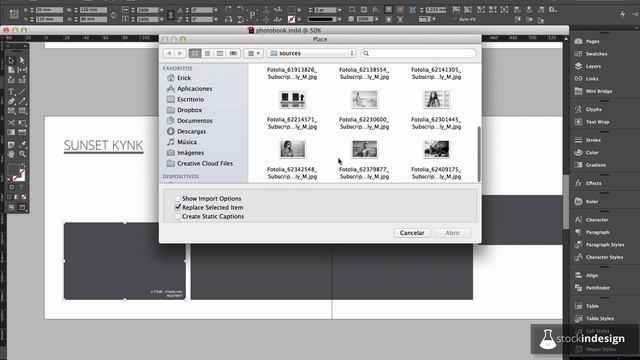640x360 pixels.
Task: Select the Direct Selection tool
Action: tap(22, 60)
